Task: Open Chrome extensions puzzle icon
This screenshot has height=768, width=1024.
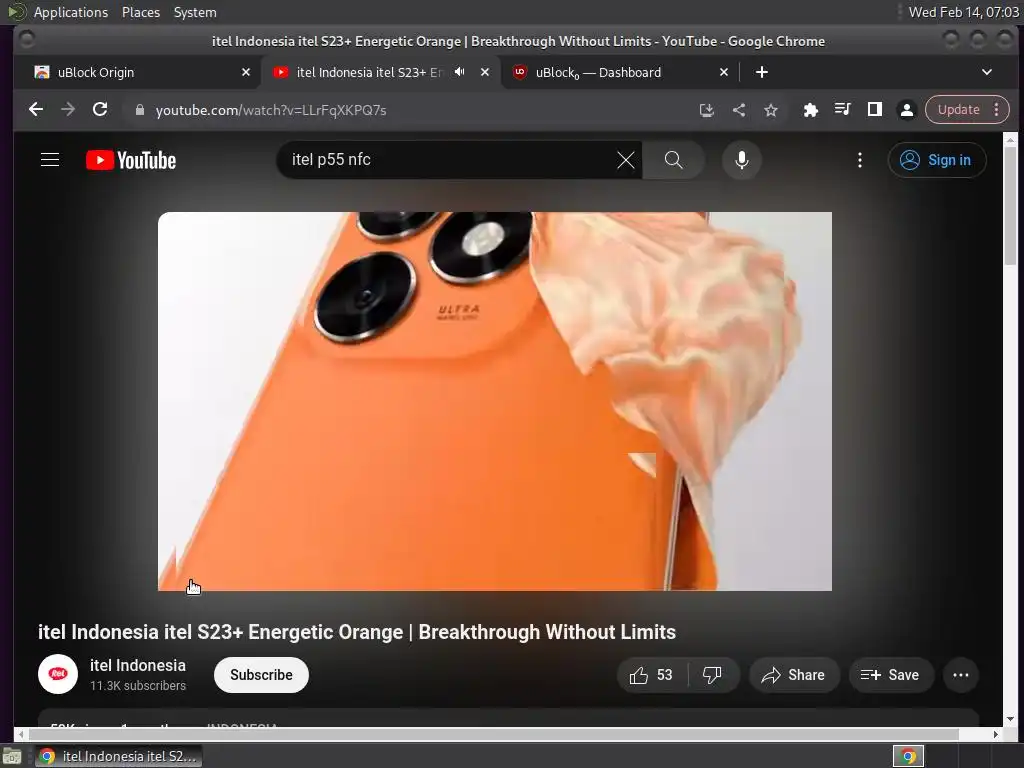Action: (x=810, y=110)
